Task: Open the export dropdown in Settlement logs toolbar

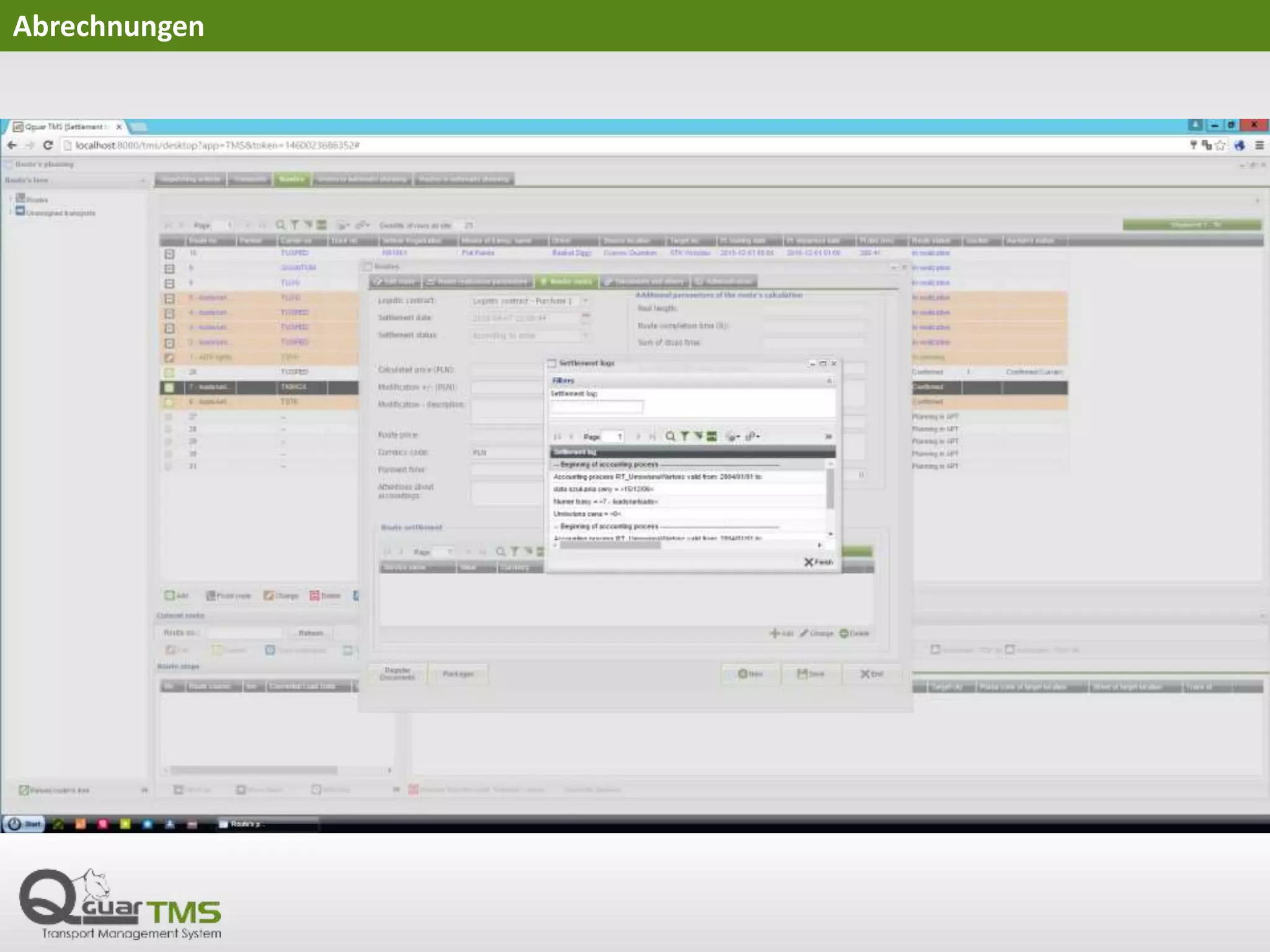Action: coord(752,436)
